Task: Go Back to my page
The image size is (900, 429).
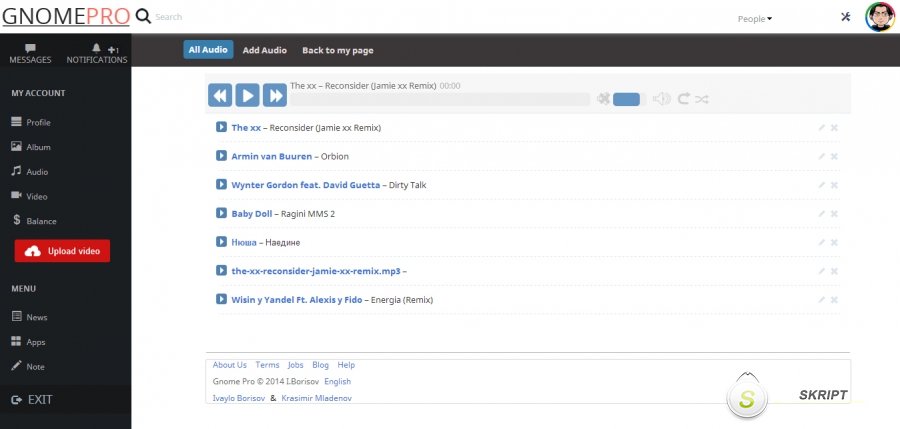Action: pos(338,50)
